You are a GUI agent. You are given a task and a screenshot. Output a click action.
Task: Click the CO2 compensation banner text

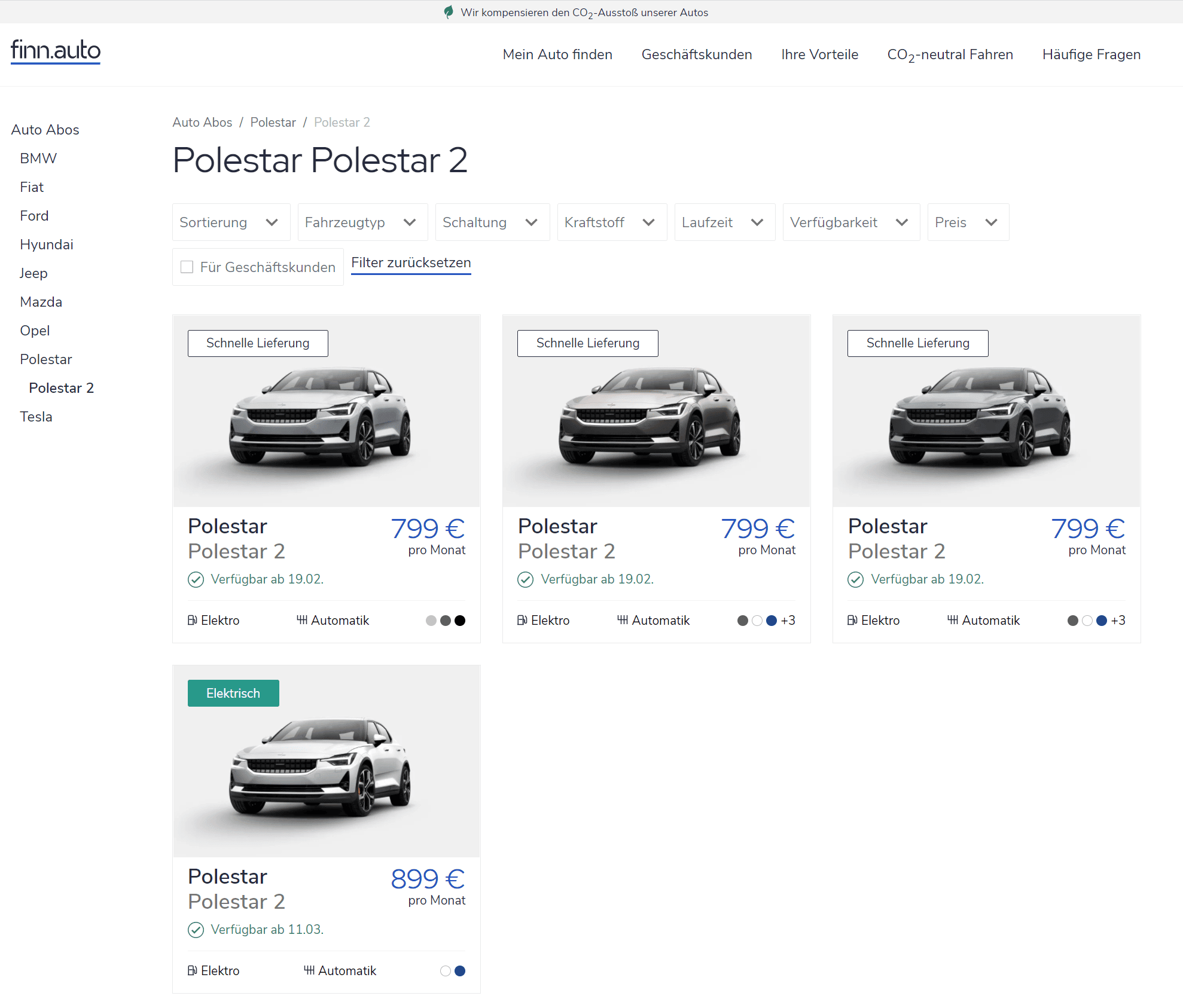pyautogui.click(x=584, y=13)
